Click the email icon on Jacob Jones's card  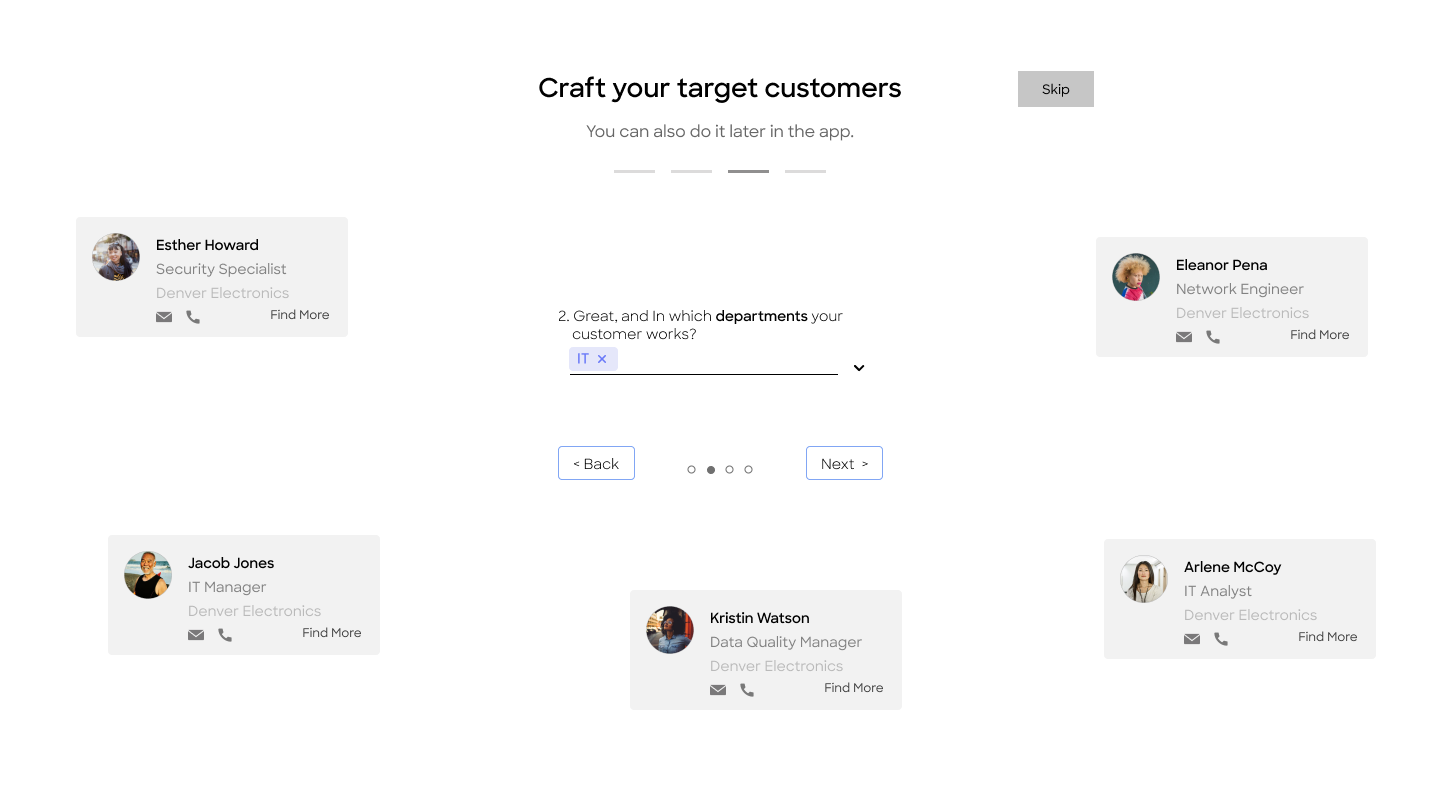click(x=196, y=635)
